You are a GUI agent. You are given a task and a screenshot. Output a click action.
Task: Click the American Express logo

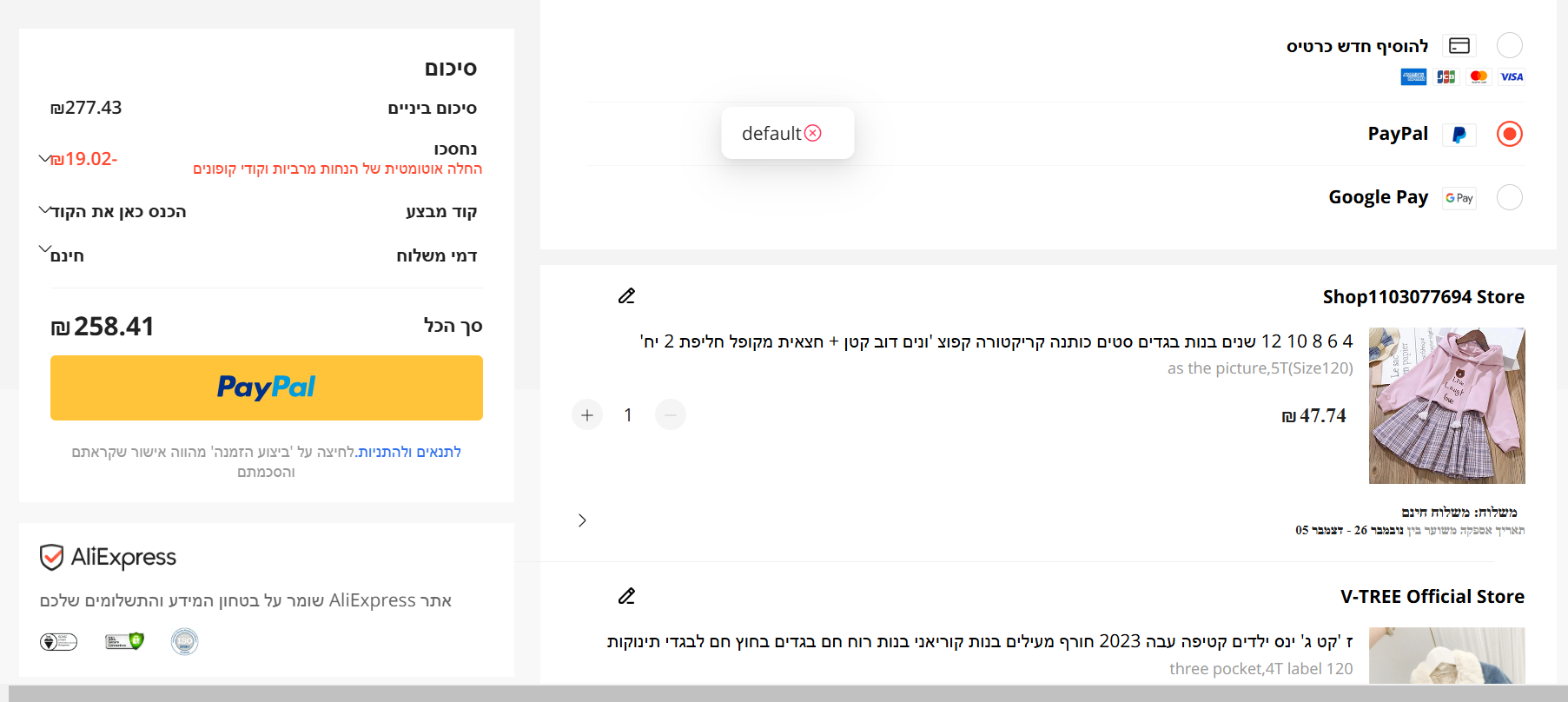1413,77
